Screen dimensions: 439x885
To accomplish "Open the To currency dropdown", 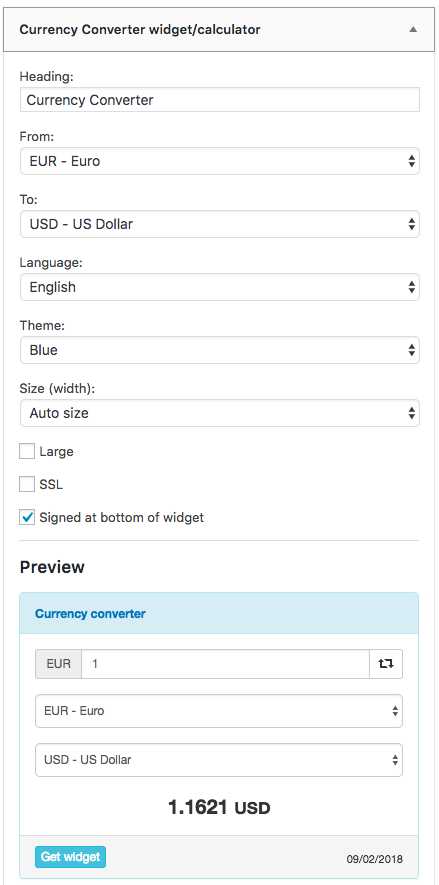I will (220, 224).
